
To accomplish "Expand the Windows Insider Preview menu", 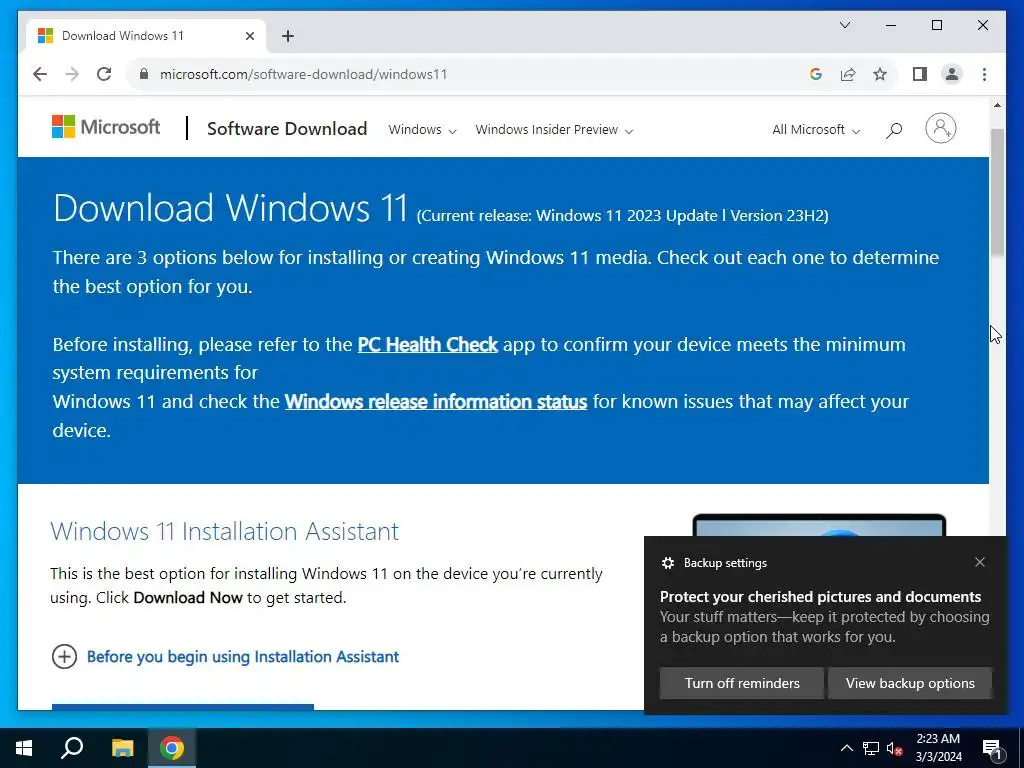I will point(554,129).
